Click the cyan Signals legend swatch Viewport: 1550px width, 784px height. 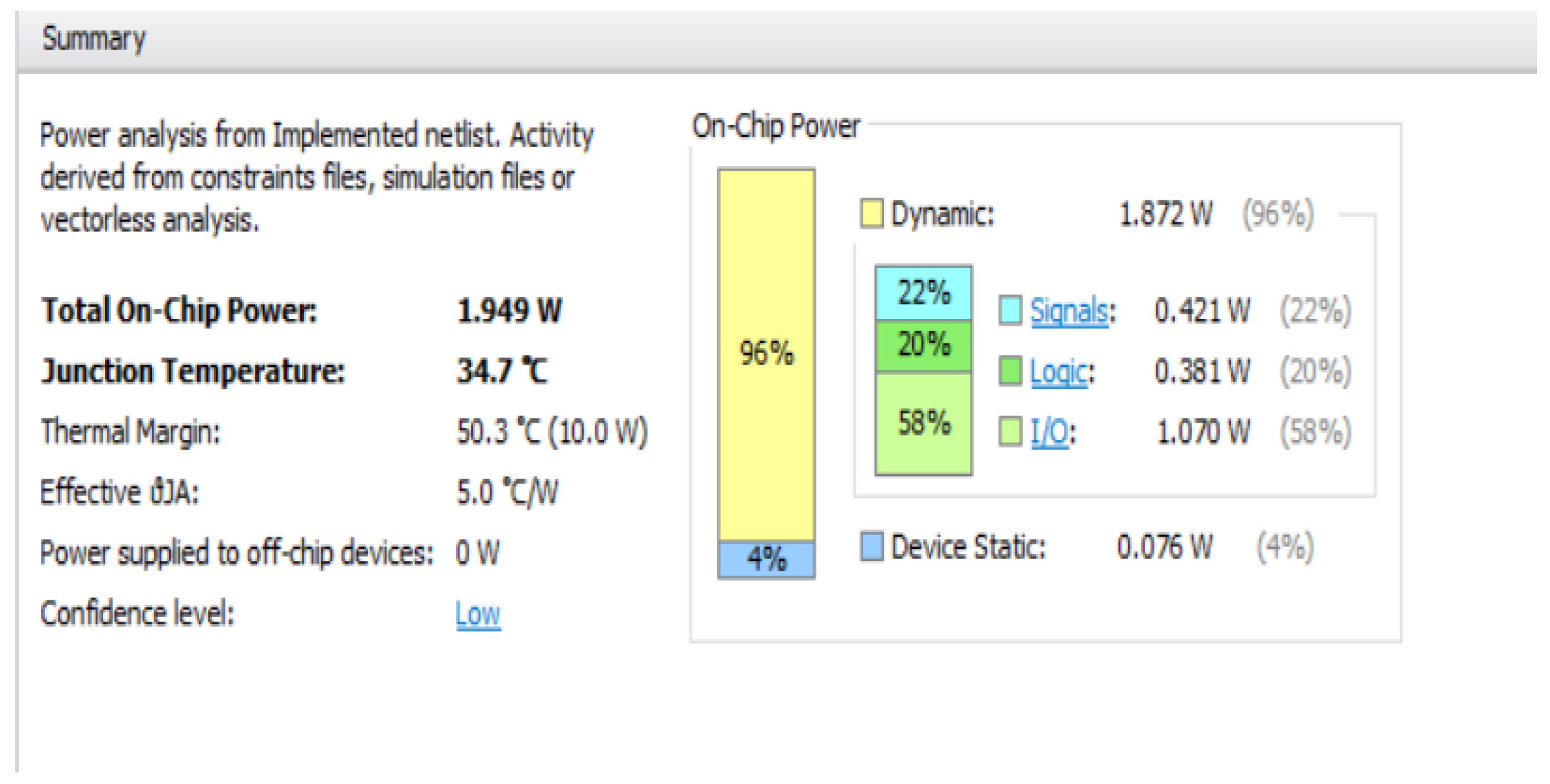pos(1010,311)
